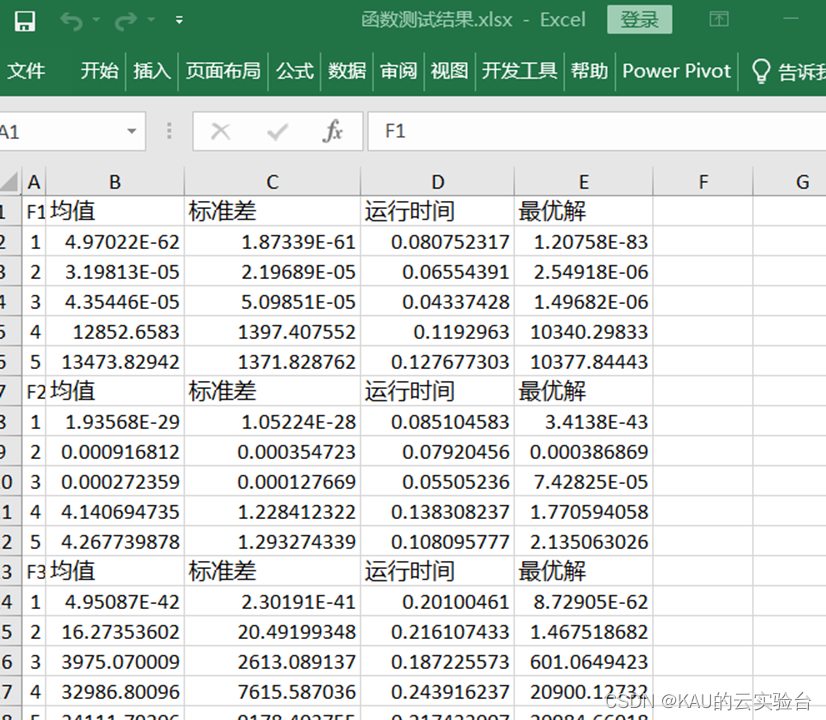Viewport: 826px width, 720px height.
Task: Click cell with value 1.20758E-83
Action: (x=584, y=242)
